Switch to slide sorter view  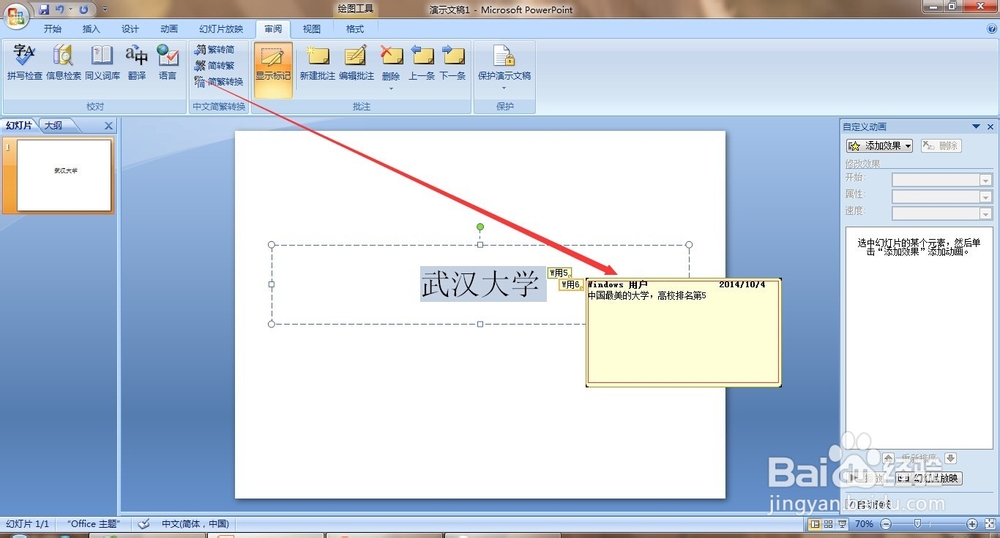(x=828, y=524)
